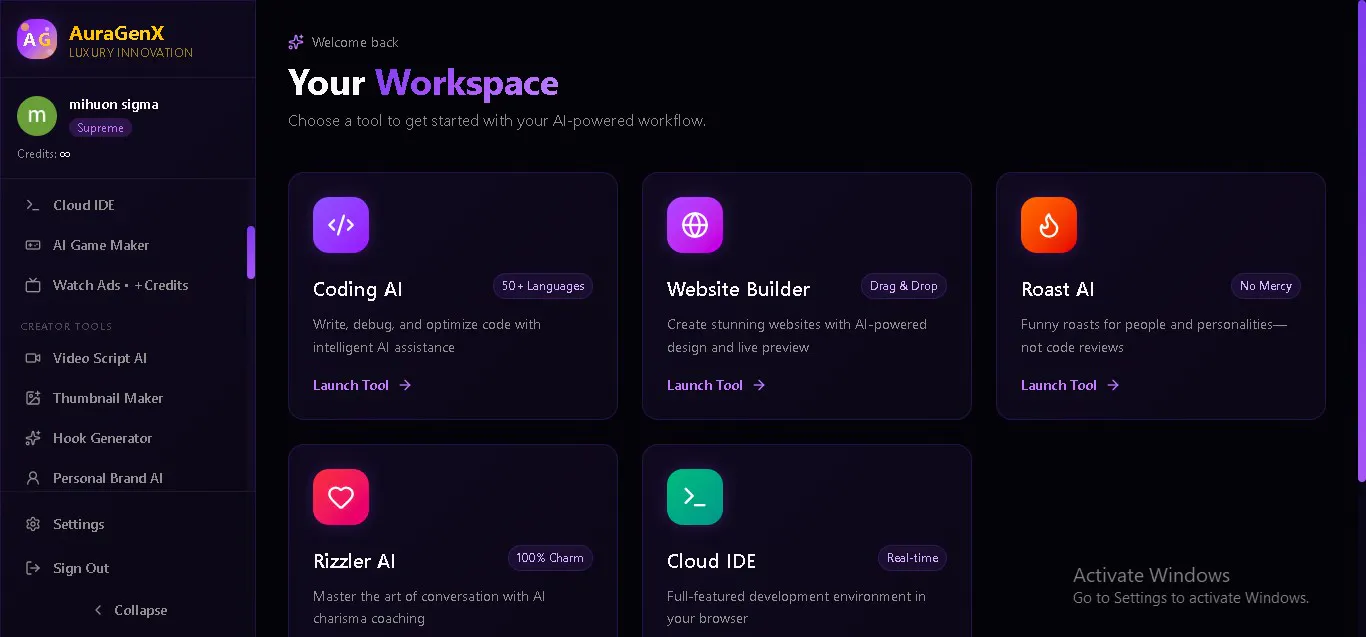This screenshot has width=1366, height=637.
Task: Click the Roast AI card title
Action: (1057, 289)
